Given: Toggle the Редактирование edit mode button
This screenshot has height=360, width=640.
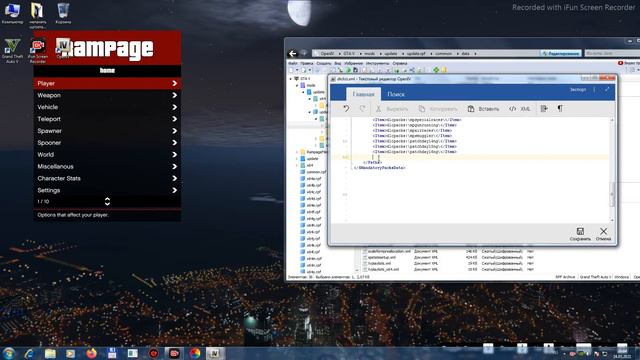Looking at the screenshot, I should point(560,53).
